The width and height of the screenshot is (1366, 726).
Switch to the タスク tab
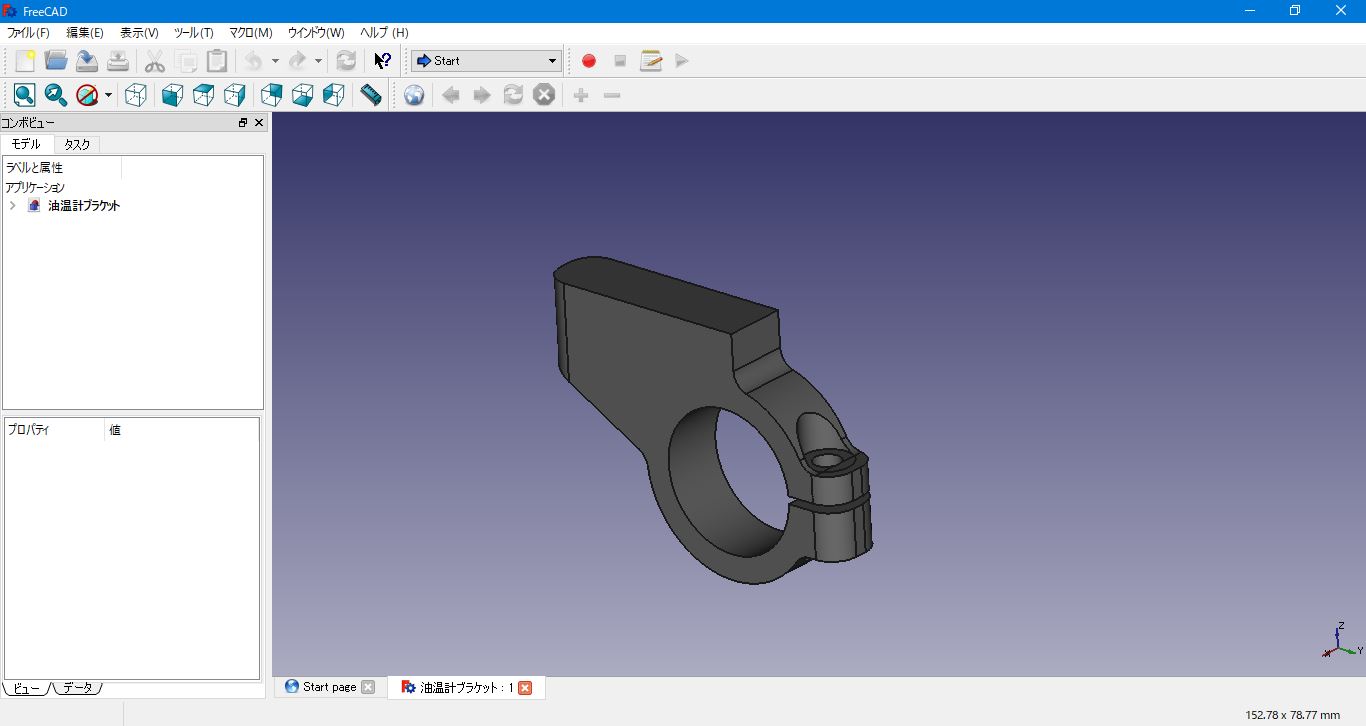77,145
